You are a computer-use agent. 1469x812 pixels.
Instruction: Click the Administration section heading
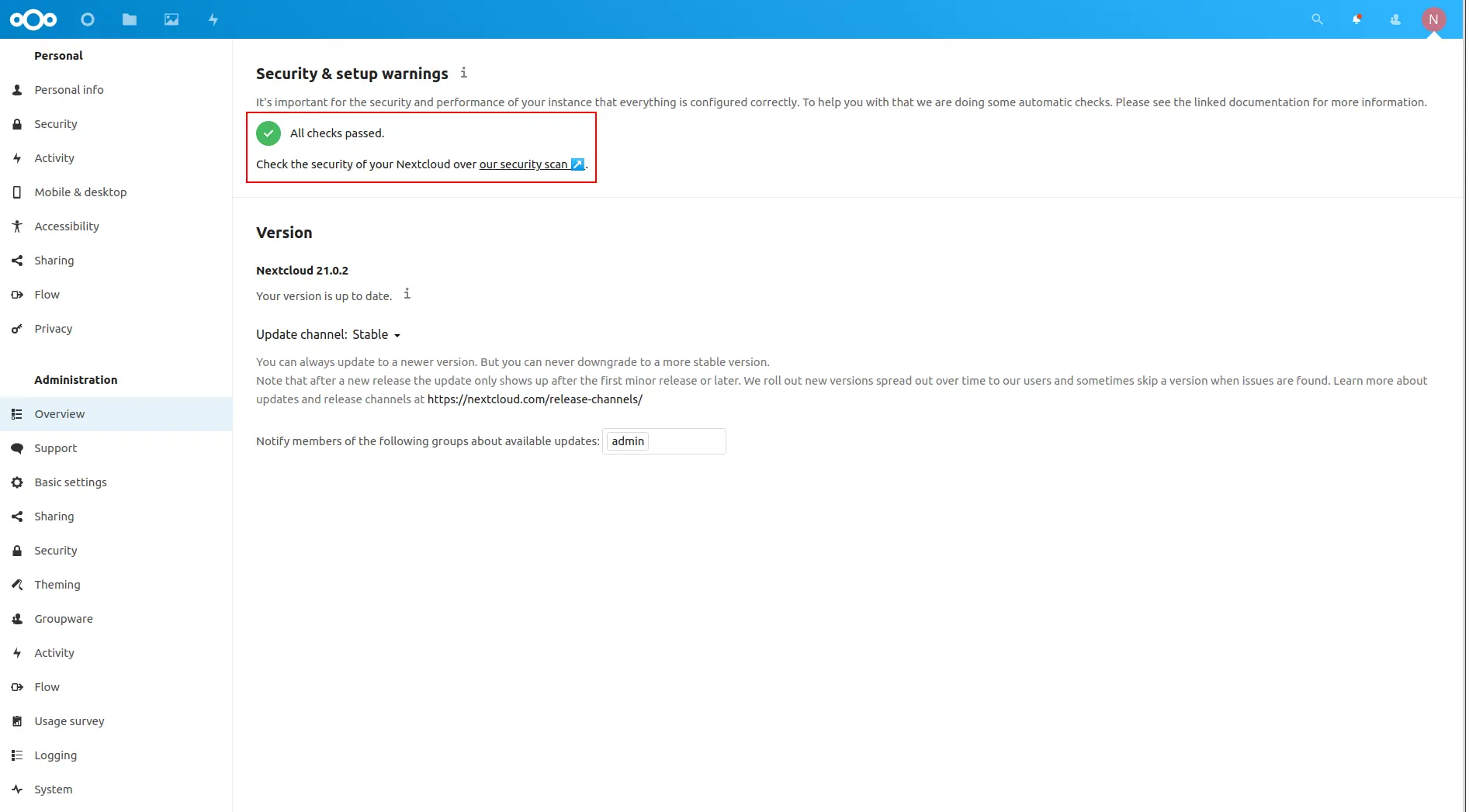coord(76,380)
